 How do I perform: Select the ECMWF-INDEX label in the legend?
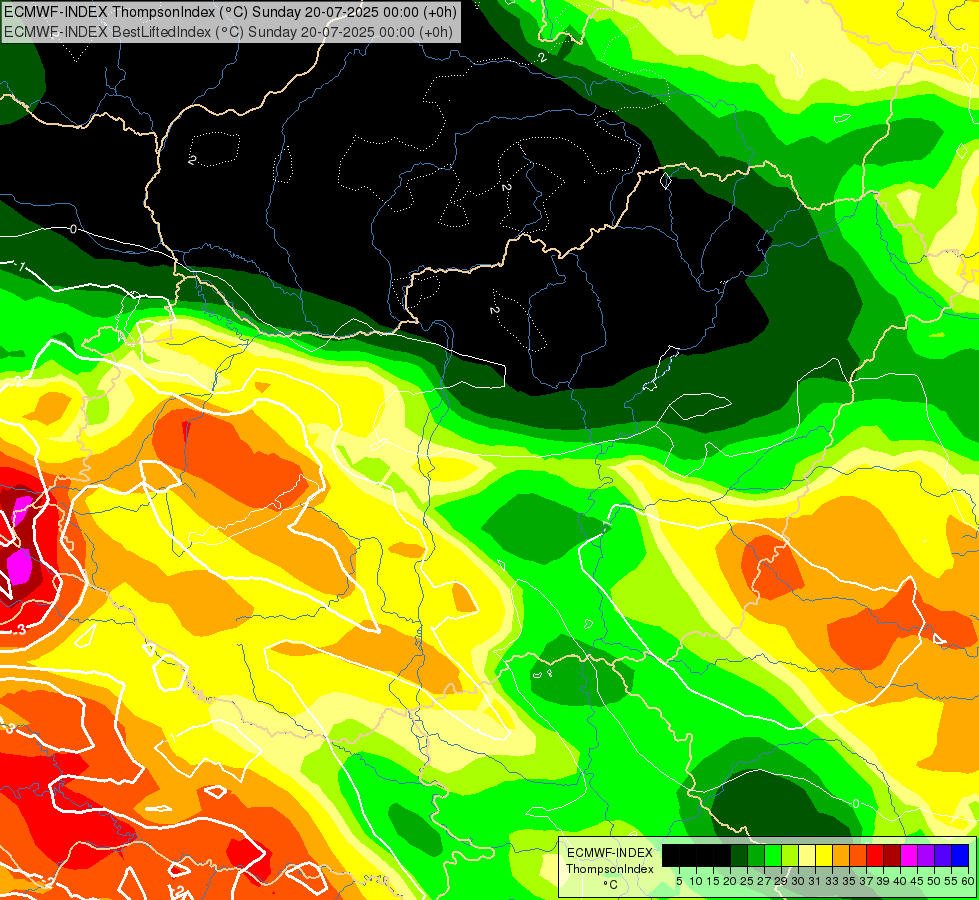tap(610, 853)
